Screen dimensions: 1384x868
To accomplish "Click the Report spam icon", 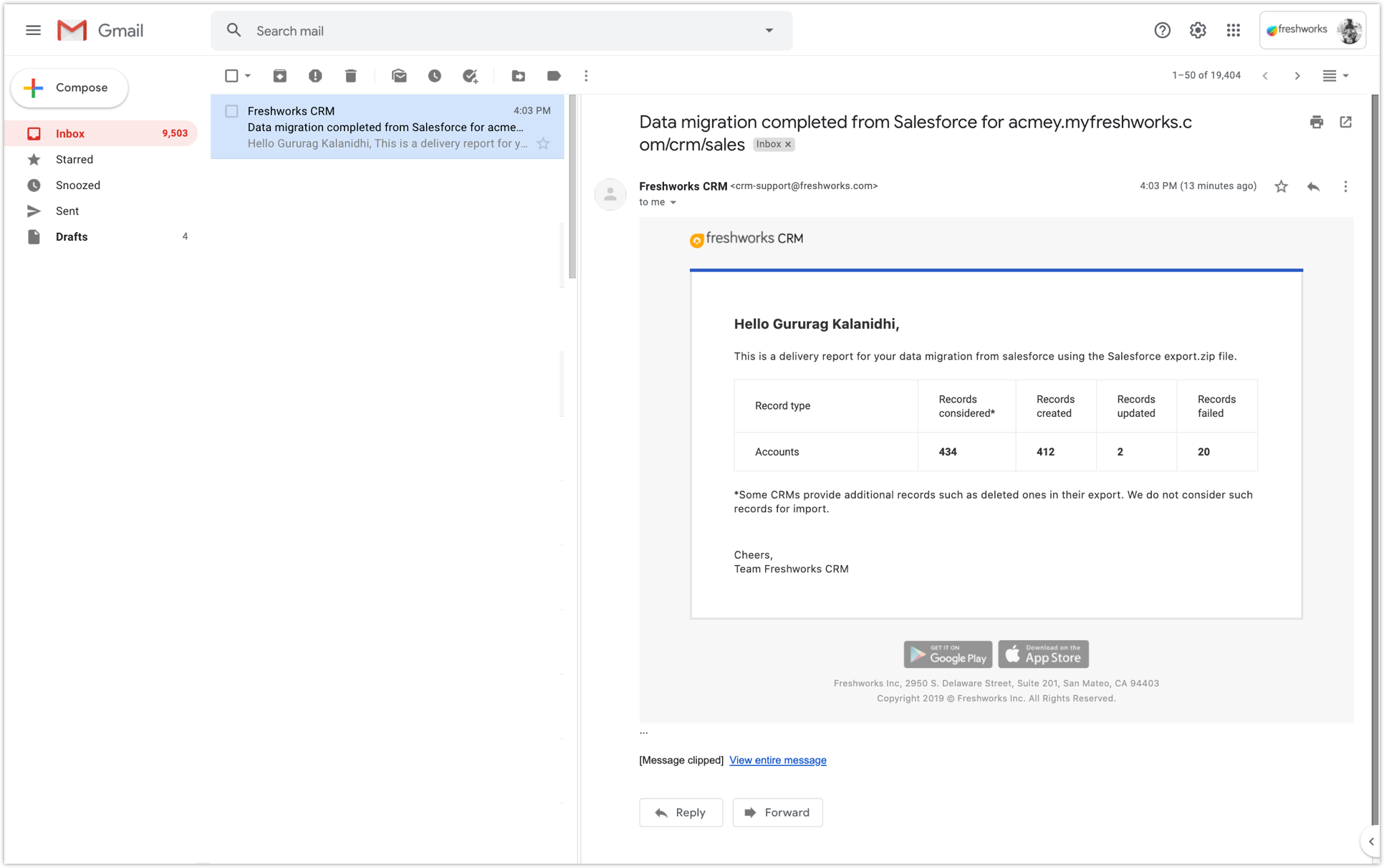I will [315, 76].
